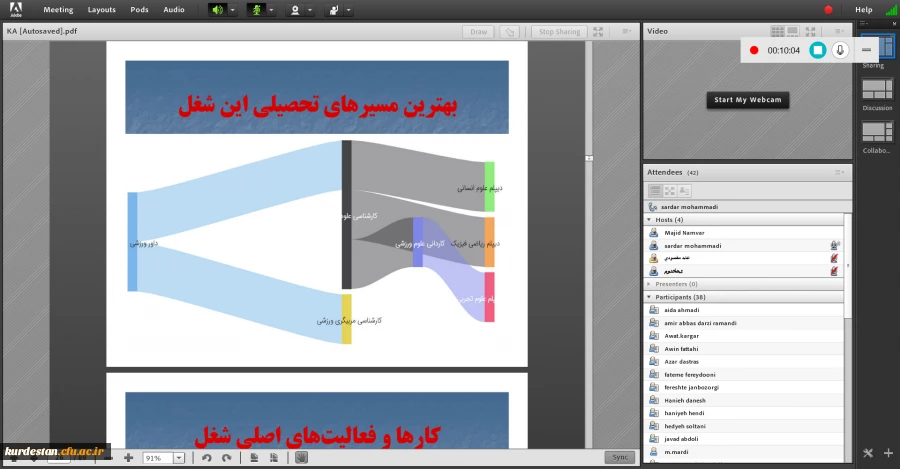Click the webcam icon in the top bar
Screen dimensions: 900x469
tap(295, 10)
